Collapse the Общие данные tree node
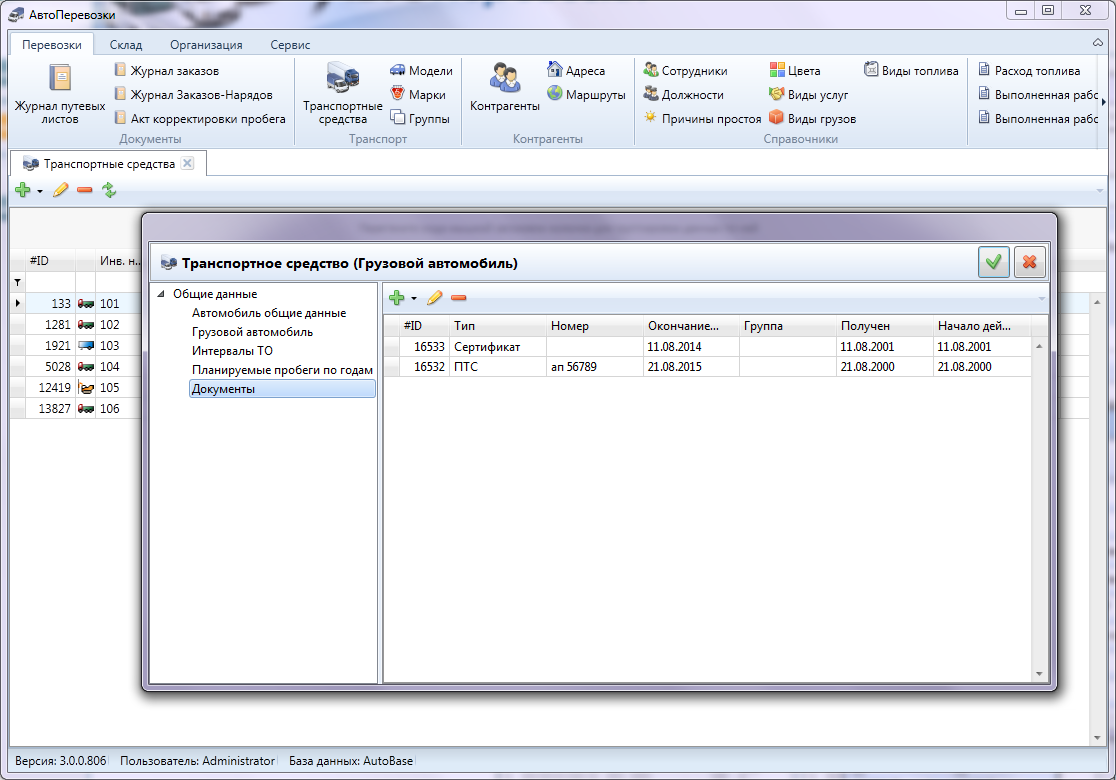 tap(161, 294)
